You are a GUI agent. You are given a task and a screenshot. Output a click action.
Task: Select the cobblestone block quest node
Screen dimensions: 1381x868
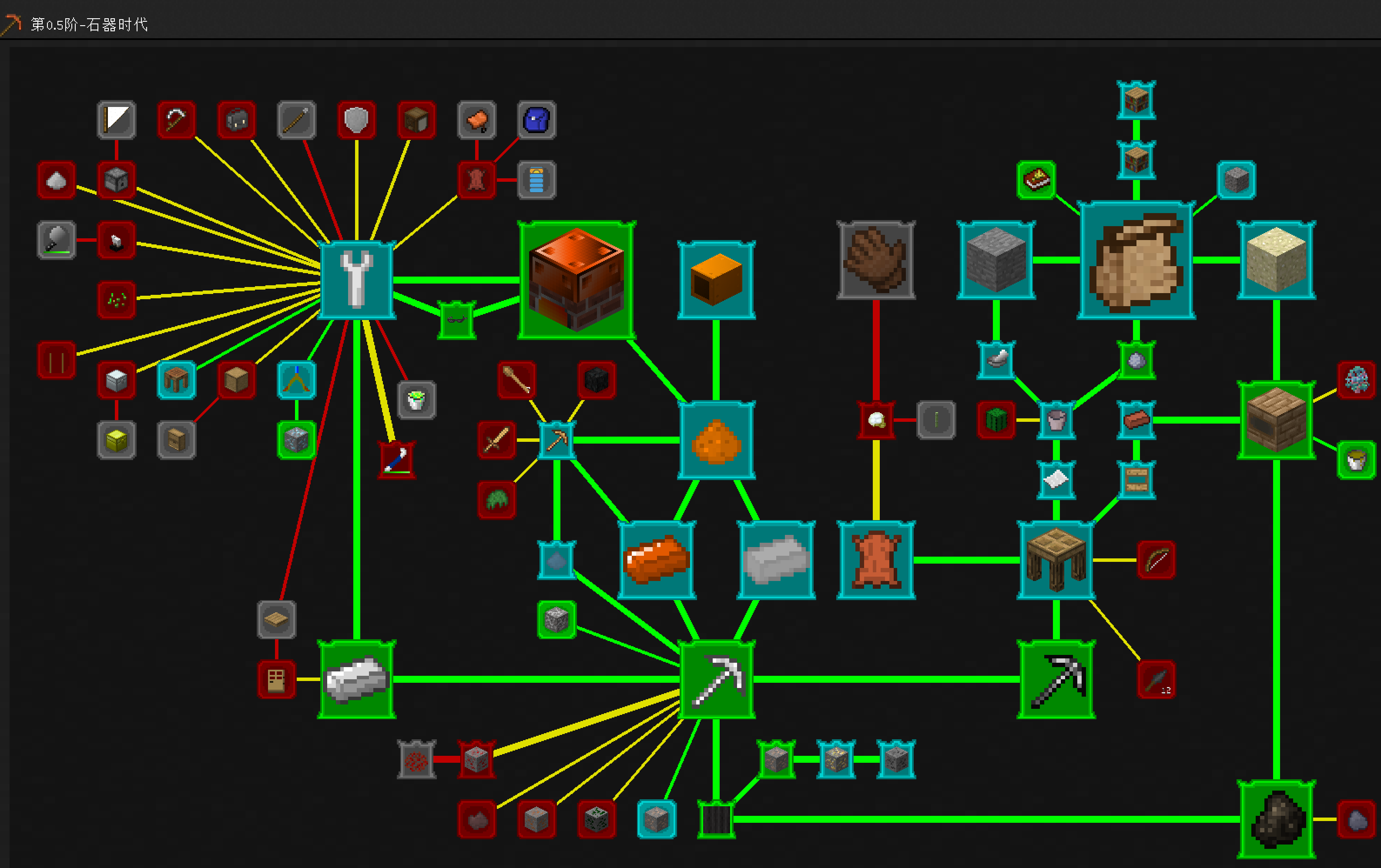[x=996, y=260]
